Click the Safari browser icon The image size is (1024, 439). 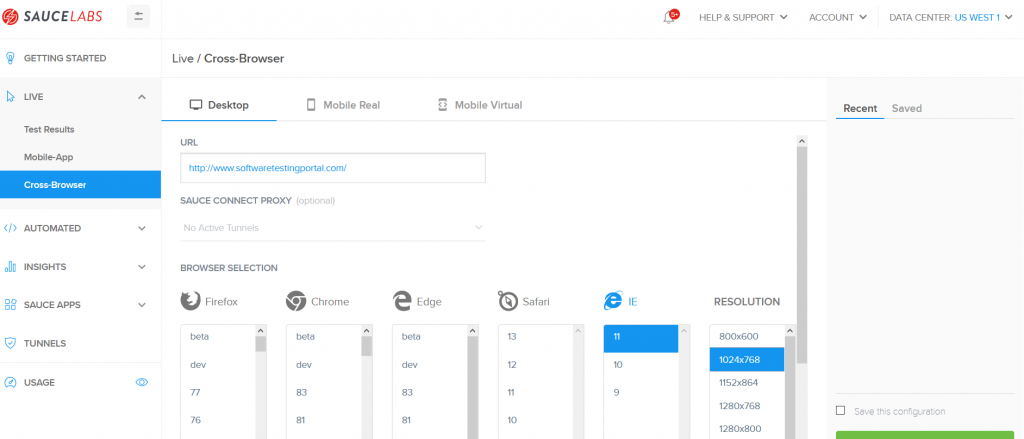click(508, 301)
